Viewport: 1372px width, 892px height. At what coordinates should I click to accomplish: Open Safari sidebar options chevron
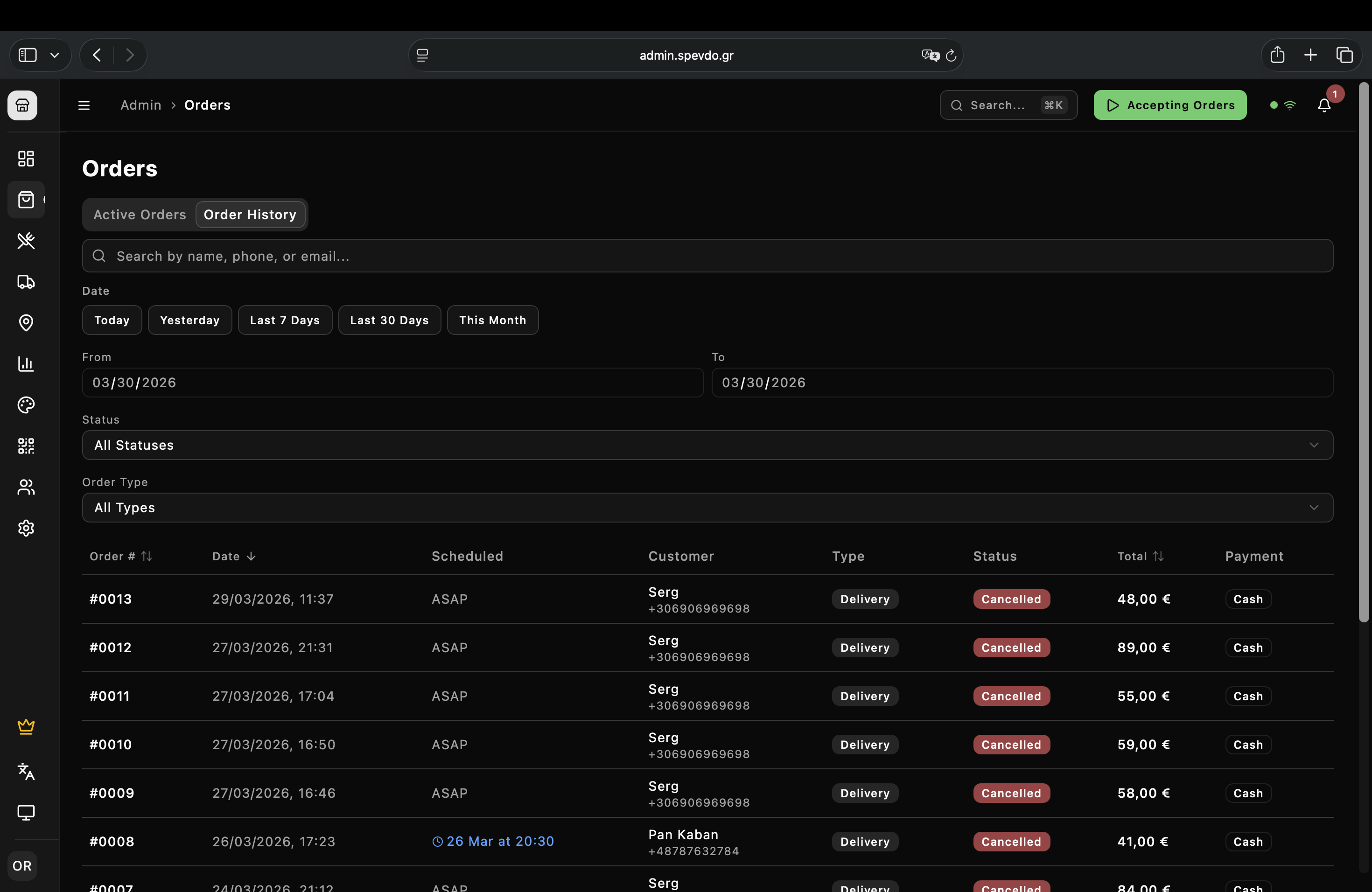click(55, 56)
